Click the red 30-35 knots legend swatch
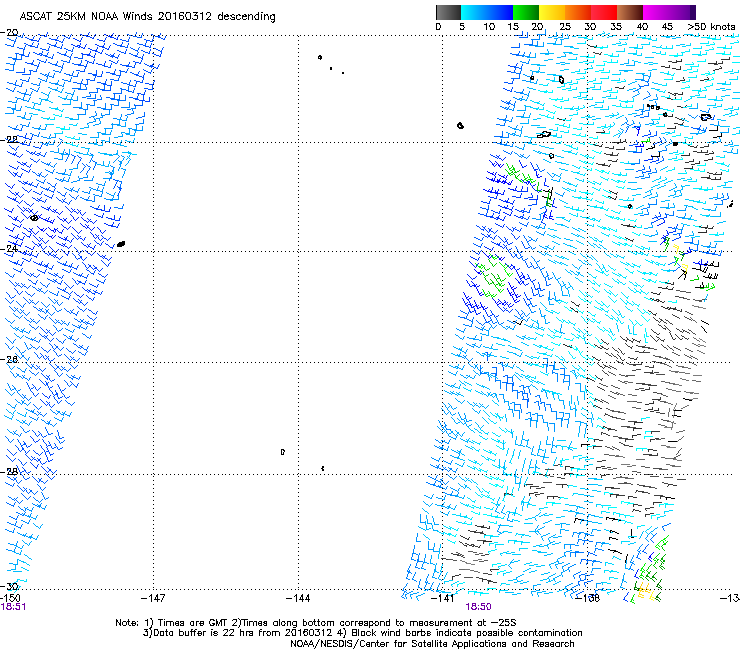This screenshot has width=740, height=650. point(604,12)
